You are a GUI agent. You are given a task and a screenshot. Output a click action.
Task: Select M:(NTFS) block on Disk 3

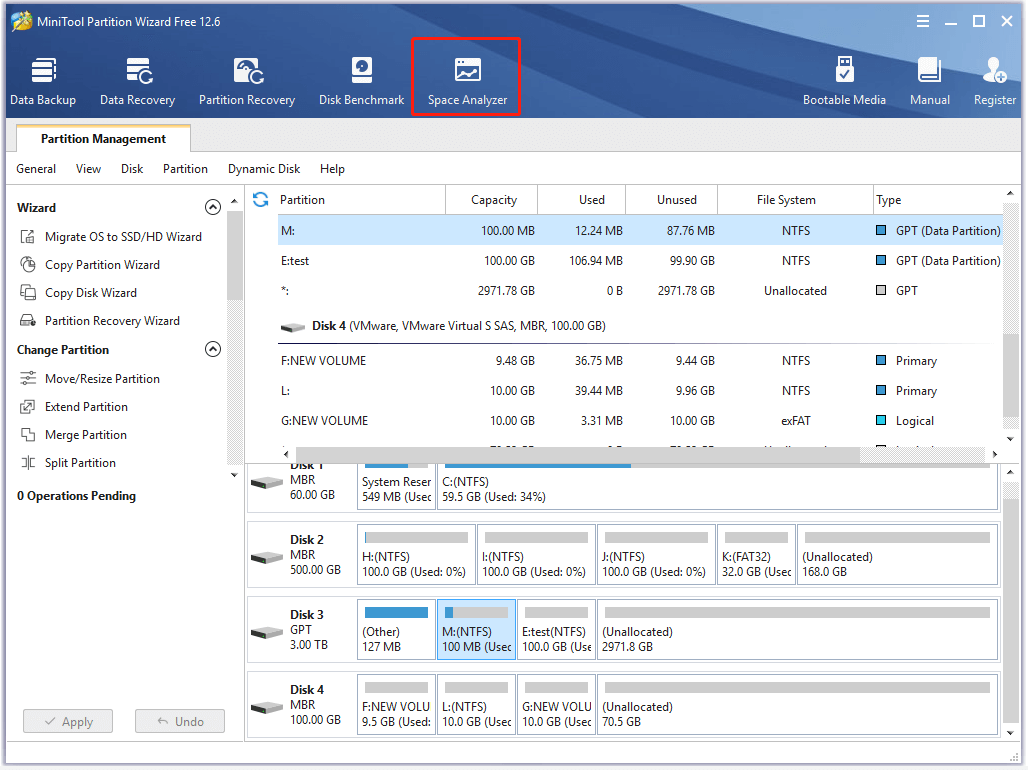pyautogui.click(x=477, y=630)
